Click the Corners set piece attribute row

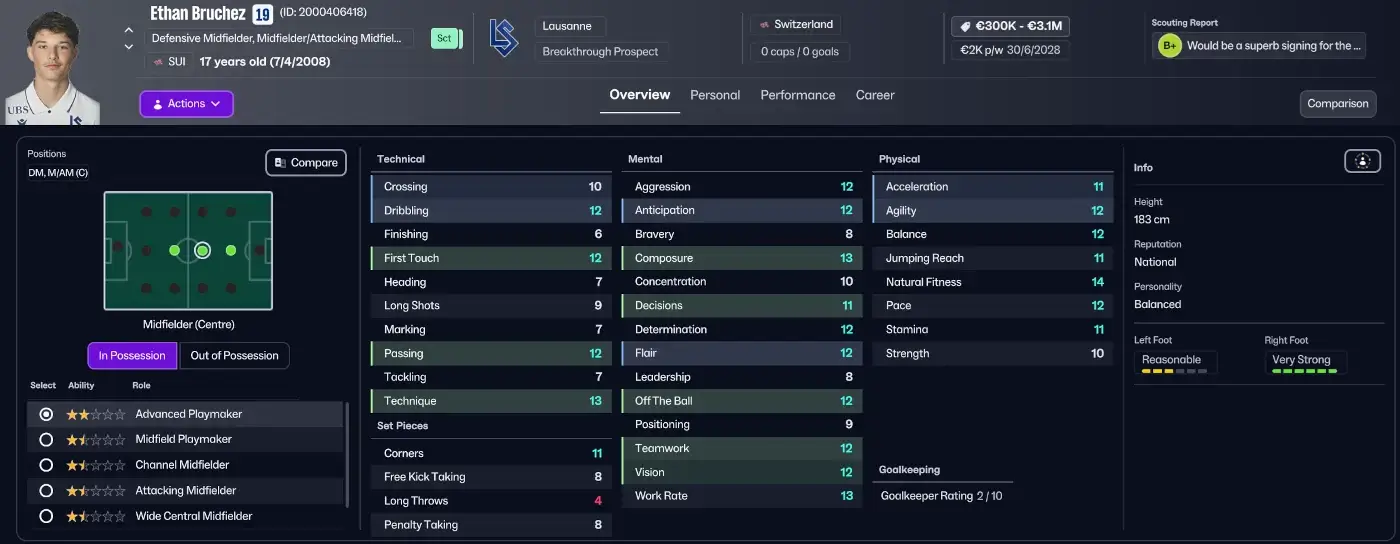(491, 453)
